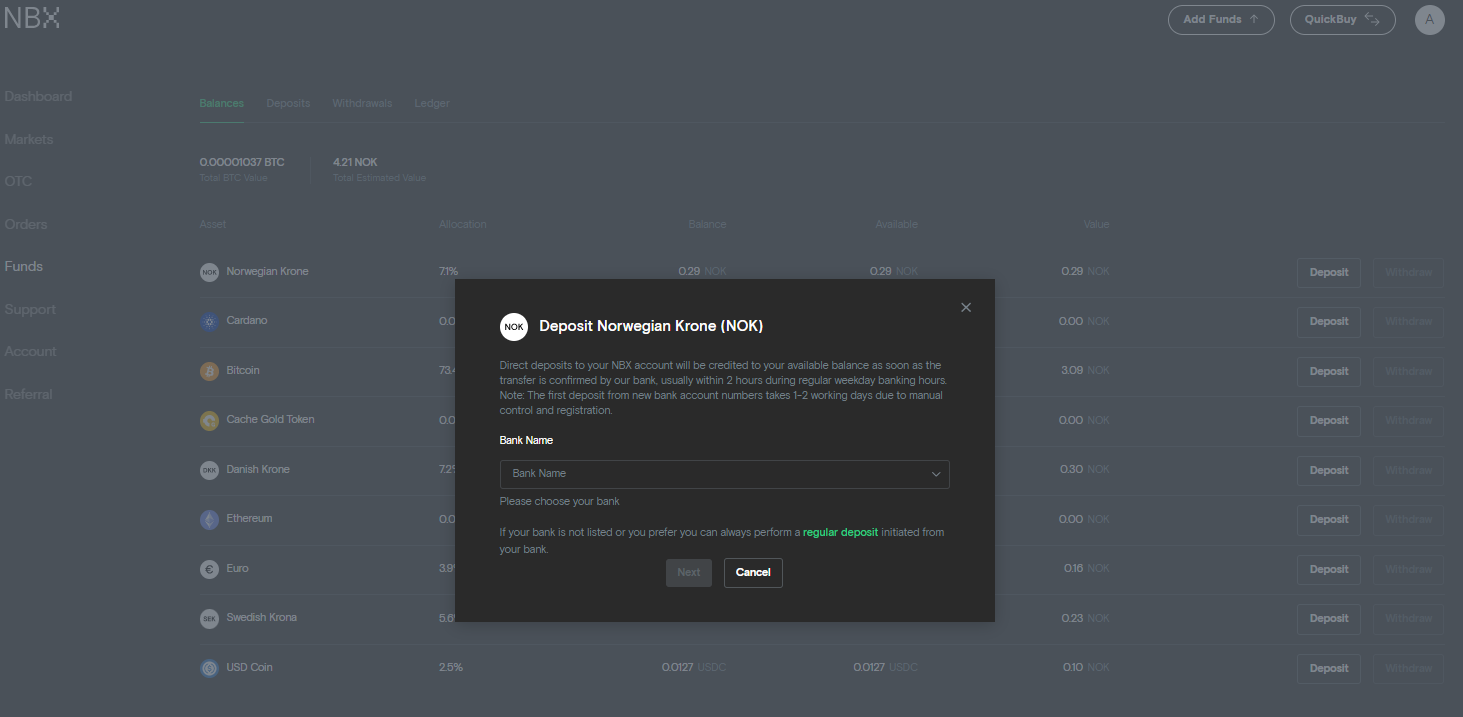This screenshot has height=717, width=1463.
Task: Click the NOK badge in deposit dialog
Action: click(514, 327)
